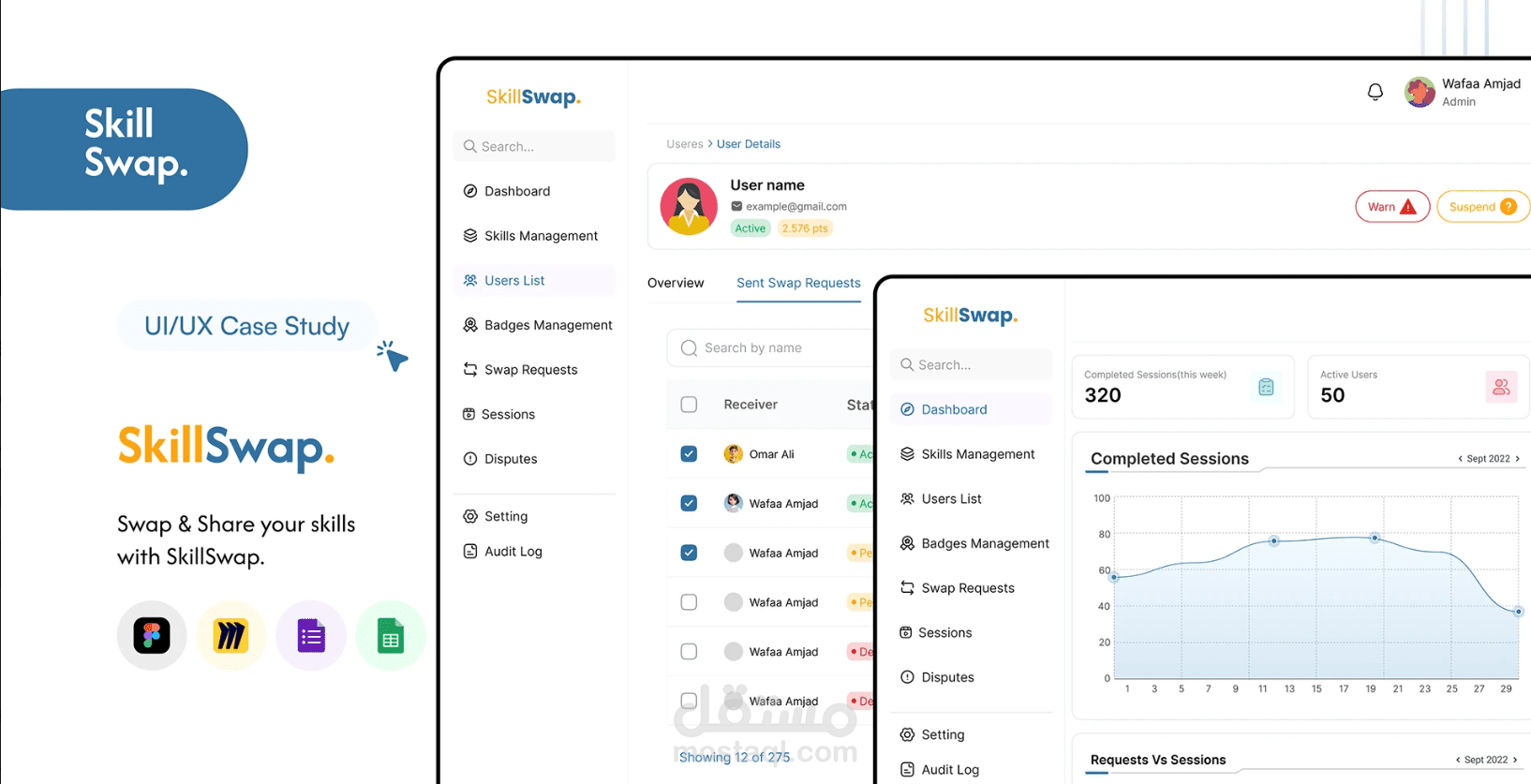Click Sessions calendar icon in User Details window
The height and width of the screenshot is (784, 1531).
tap(468, 414)
